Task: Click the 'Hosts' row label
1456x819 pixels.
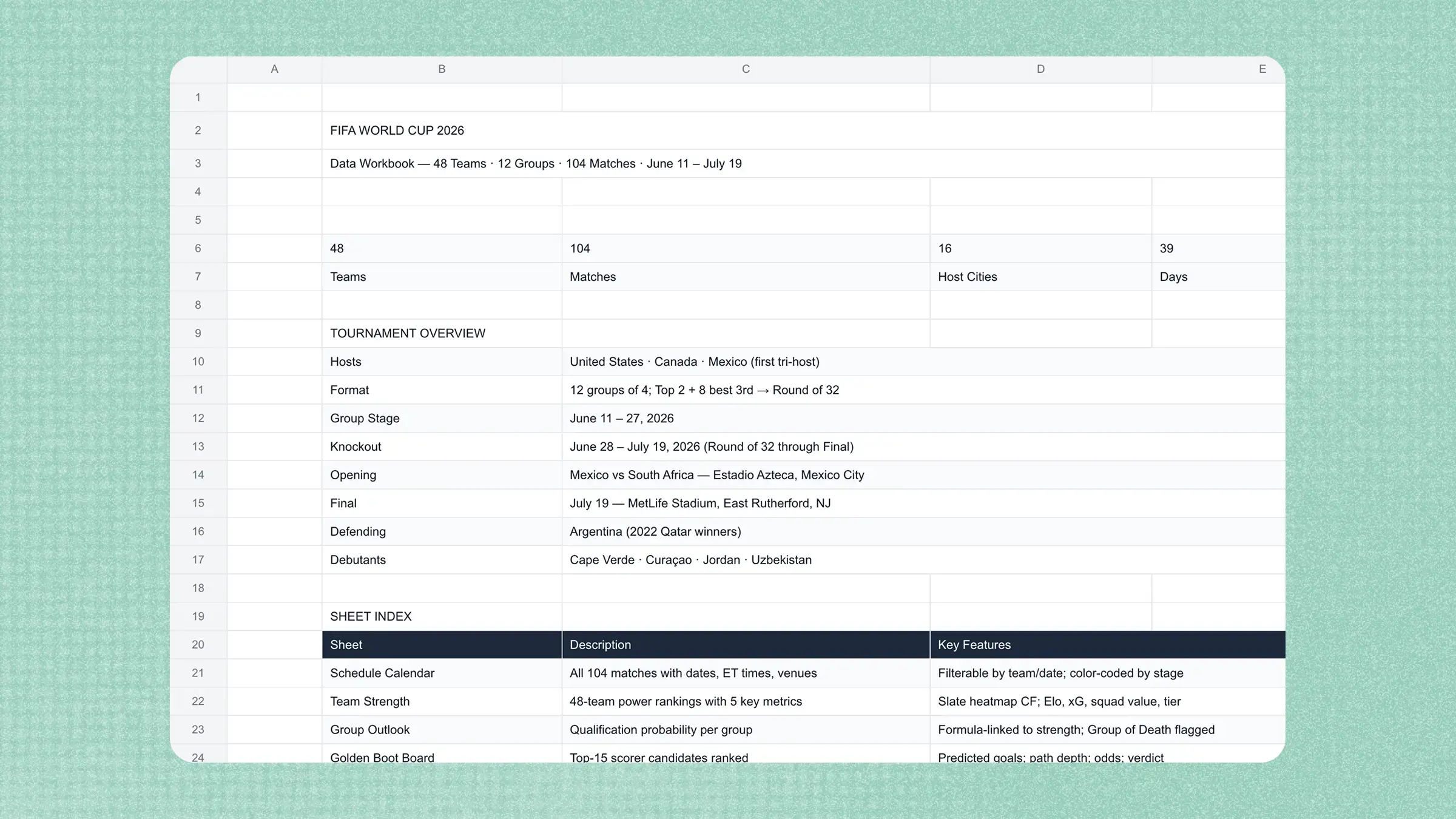Action: coord(442,362)
